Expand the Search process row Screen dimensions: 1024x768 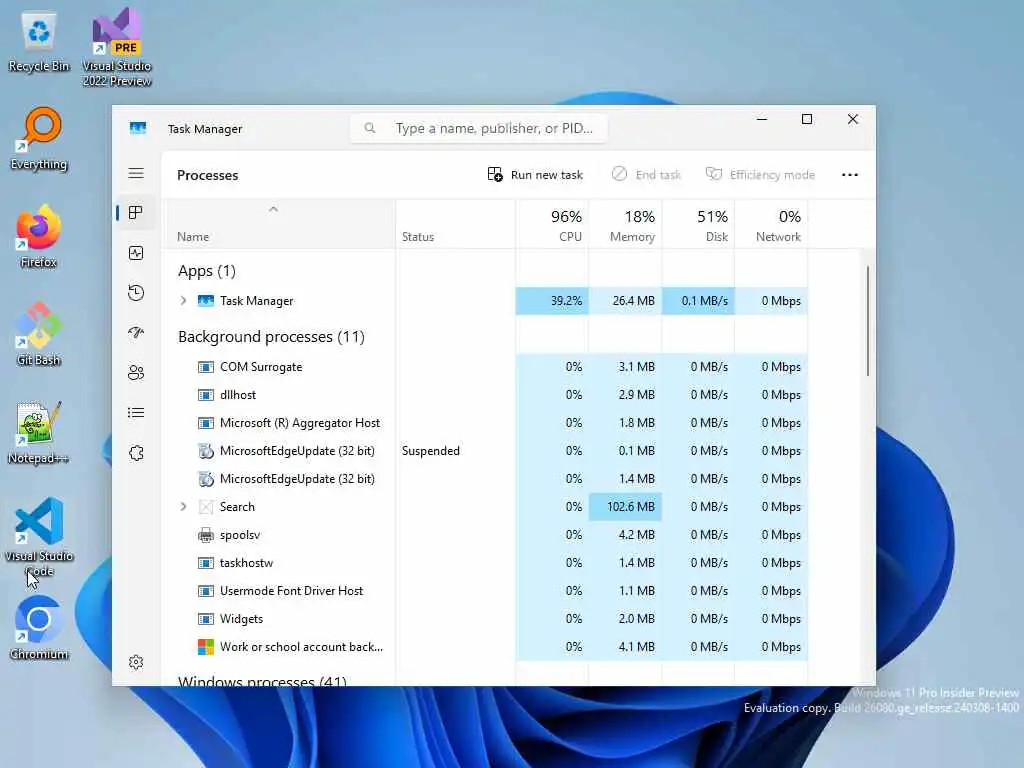(184, 507)
